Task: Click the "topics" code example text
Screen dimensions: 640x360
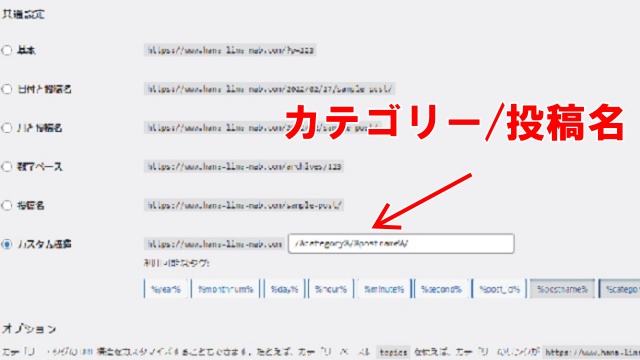Action: tap(393, 352)
